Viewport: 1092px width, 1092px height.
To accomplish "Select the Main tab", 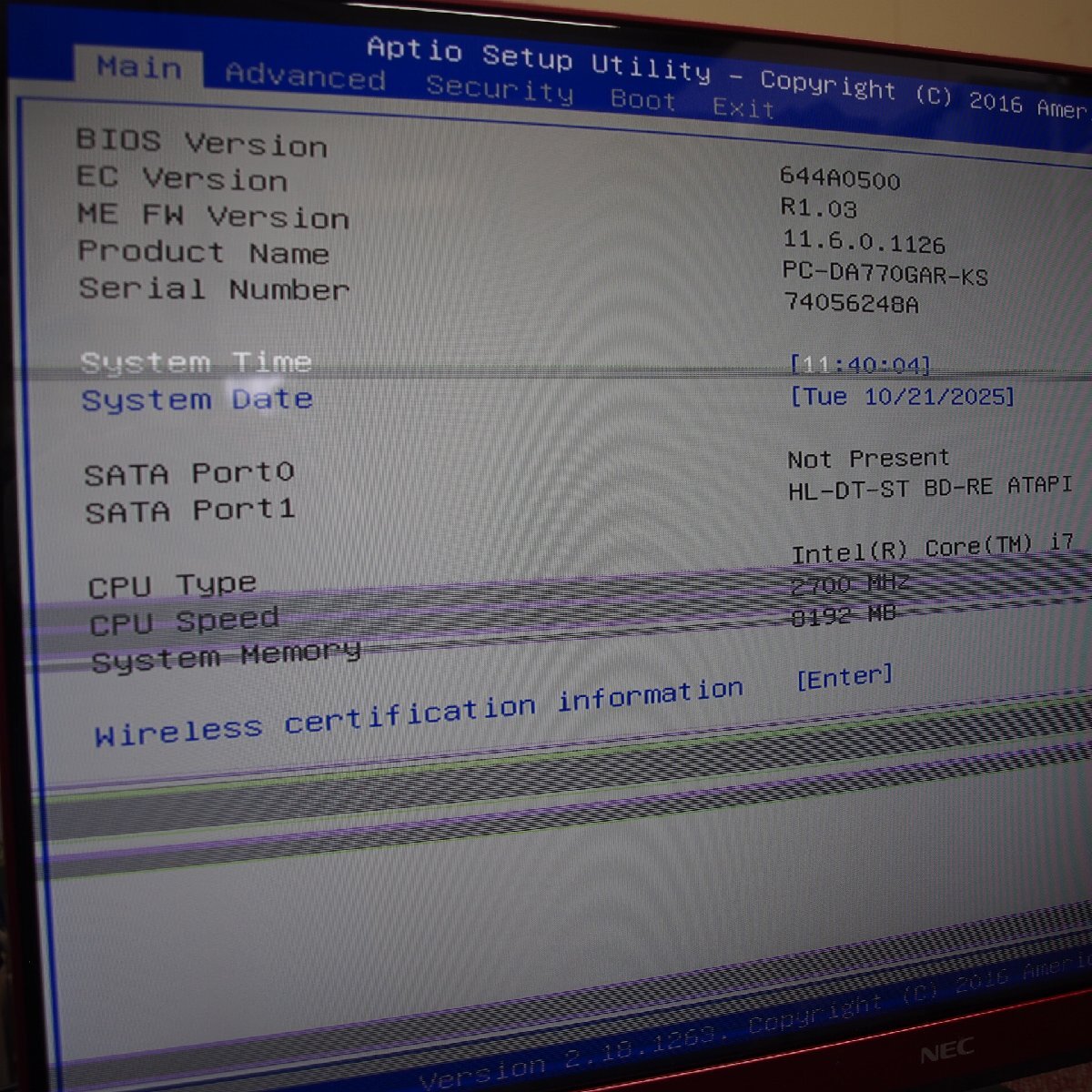I will (139, 66).
